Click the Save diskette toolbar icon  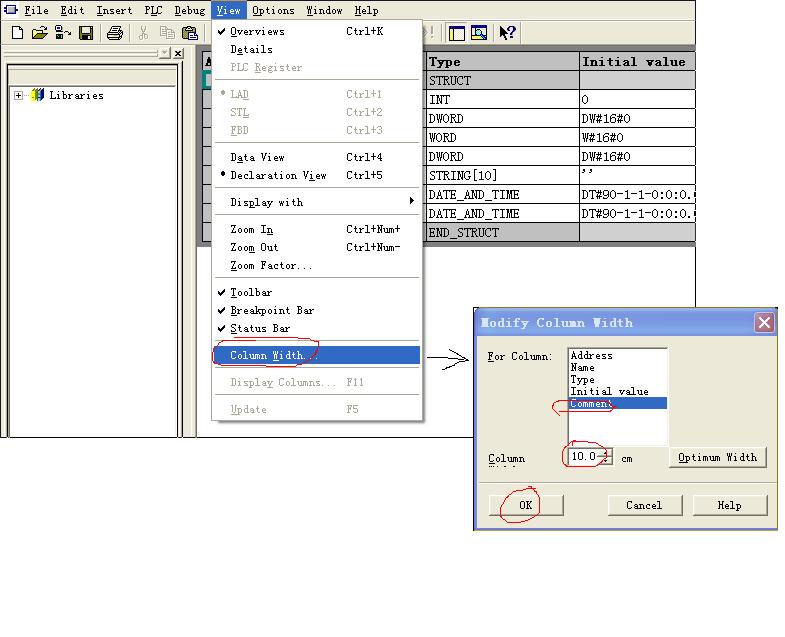click(x=86, y=33)
